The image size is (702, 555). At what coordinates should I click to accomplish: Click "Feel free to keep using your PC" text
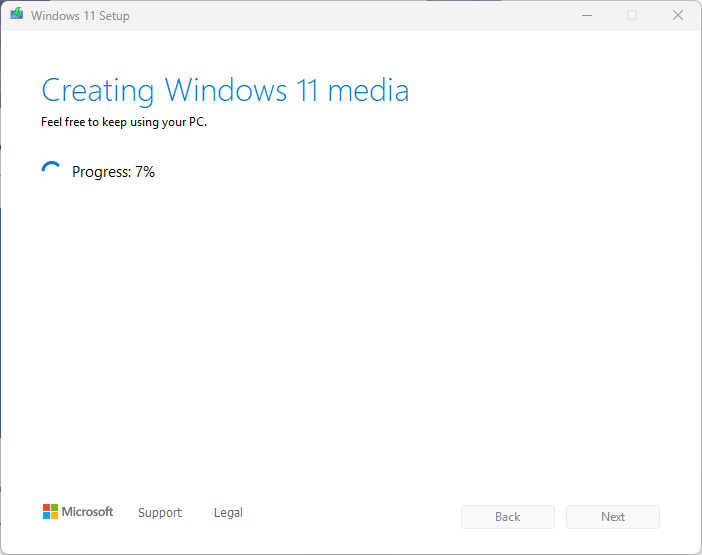click(x=124, y=123)
